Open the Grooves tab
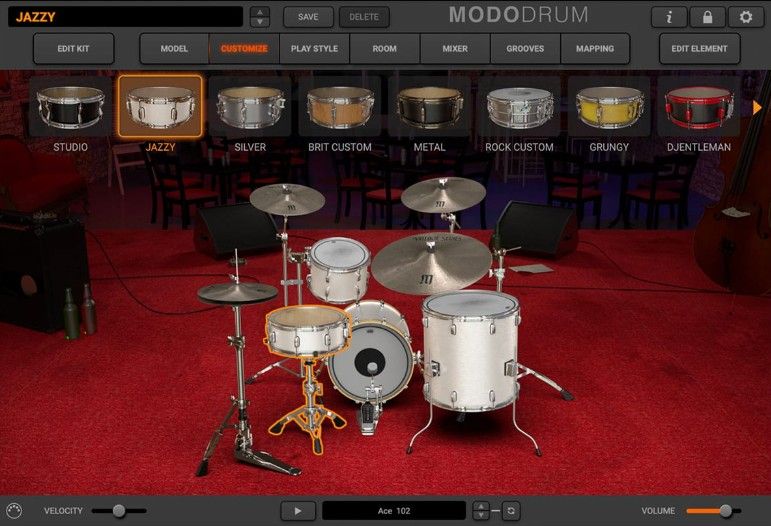The height and width of the screenshot is (526, 771). 525,48
